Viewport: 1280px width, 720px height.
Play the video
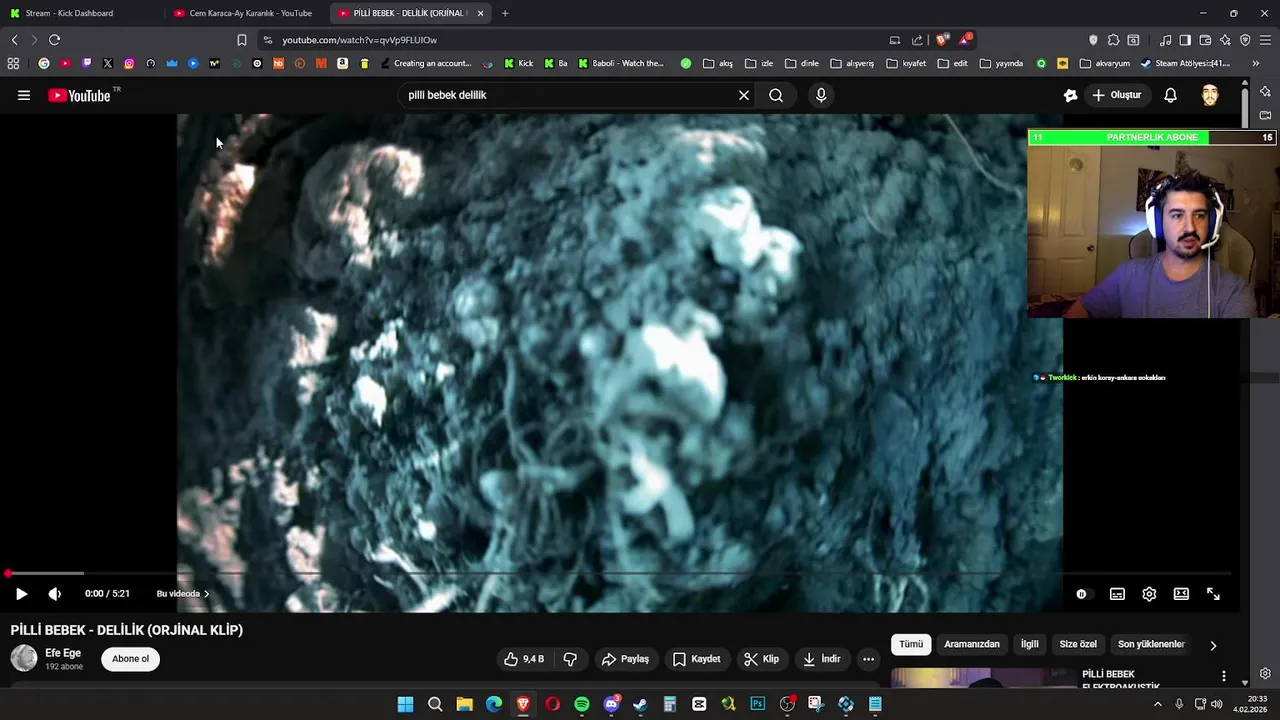(21, 594)
